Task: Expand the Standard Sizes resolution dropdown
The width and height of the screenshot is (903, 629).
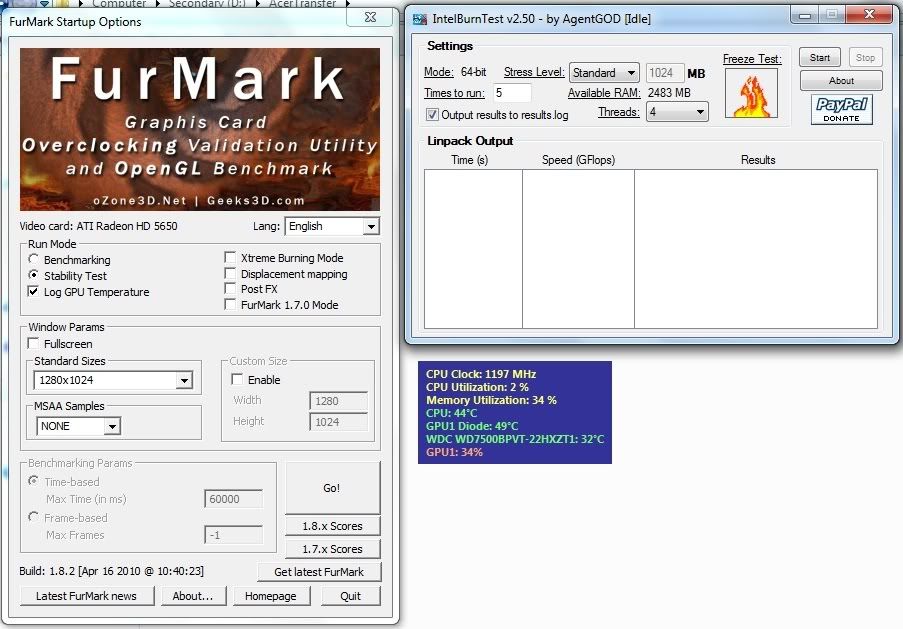Action: [x=183, y=381]
